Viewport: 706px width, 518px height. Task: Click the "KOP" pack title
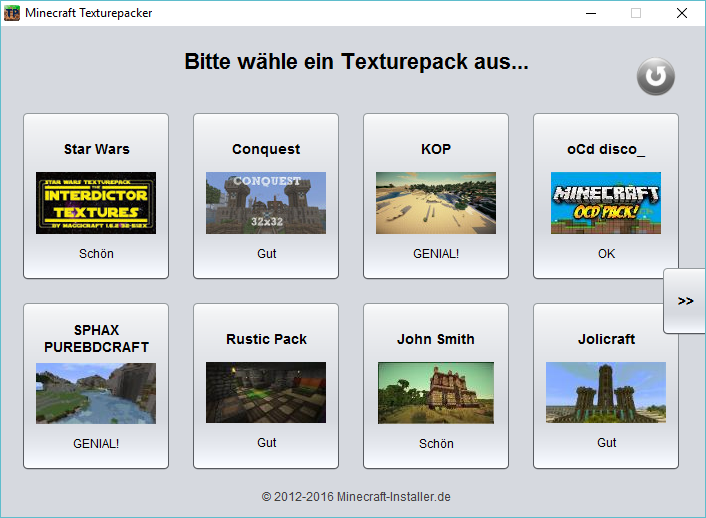(436, 149)
